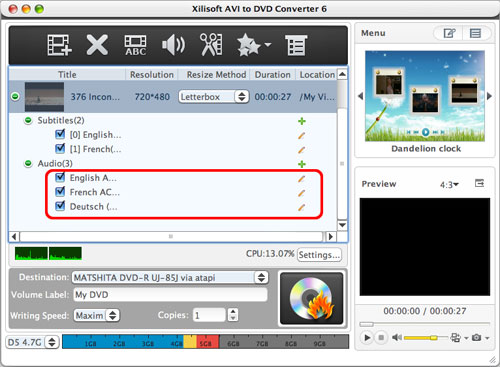500x367 pixels.
Task: Open the effects star dropdown arrow
Action: coord(268,44)
